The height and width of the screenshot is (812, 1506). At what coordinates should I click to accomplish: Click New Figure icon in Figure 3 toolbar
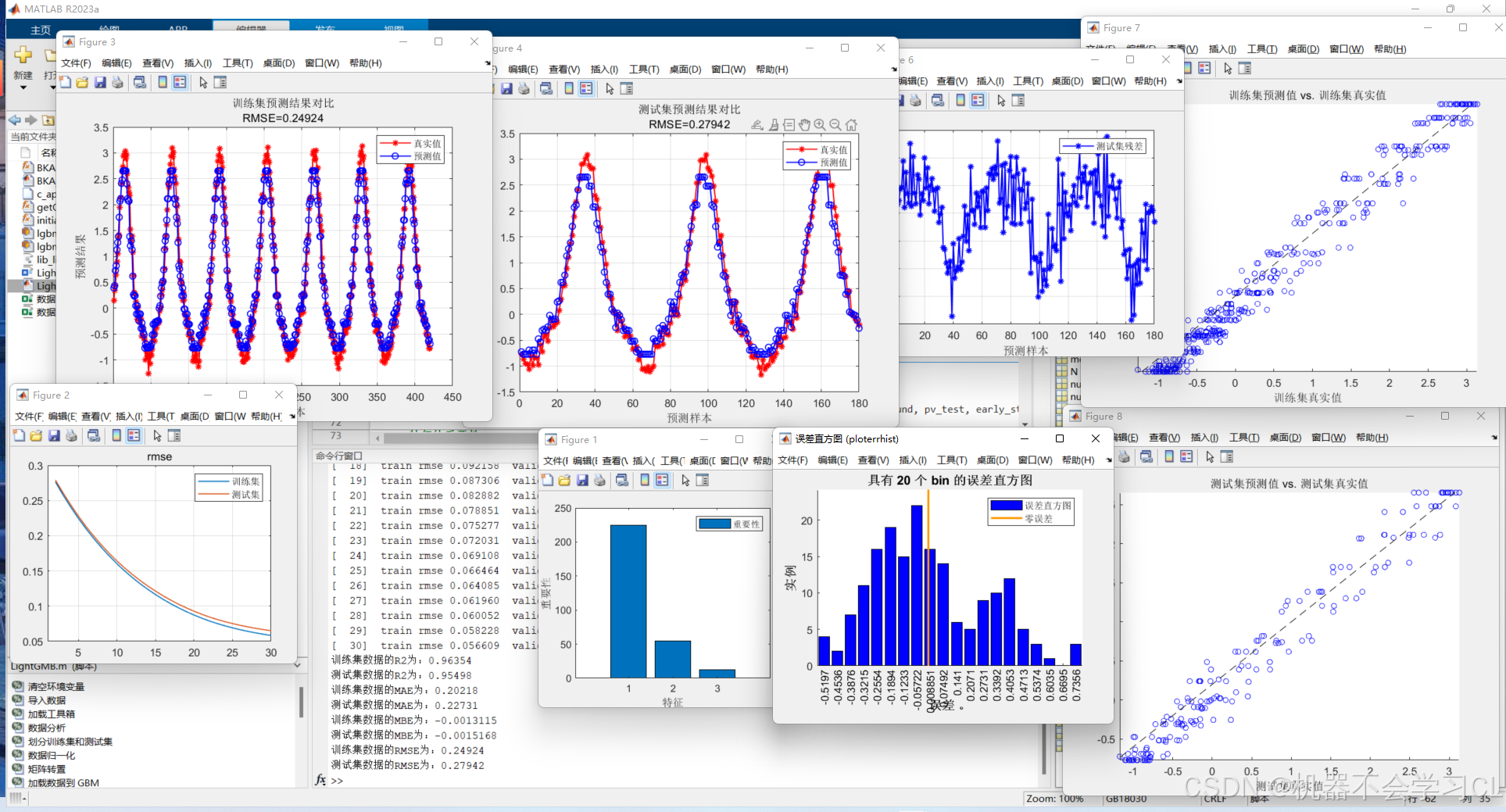point(66,83)
